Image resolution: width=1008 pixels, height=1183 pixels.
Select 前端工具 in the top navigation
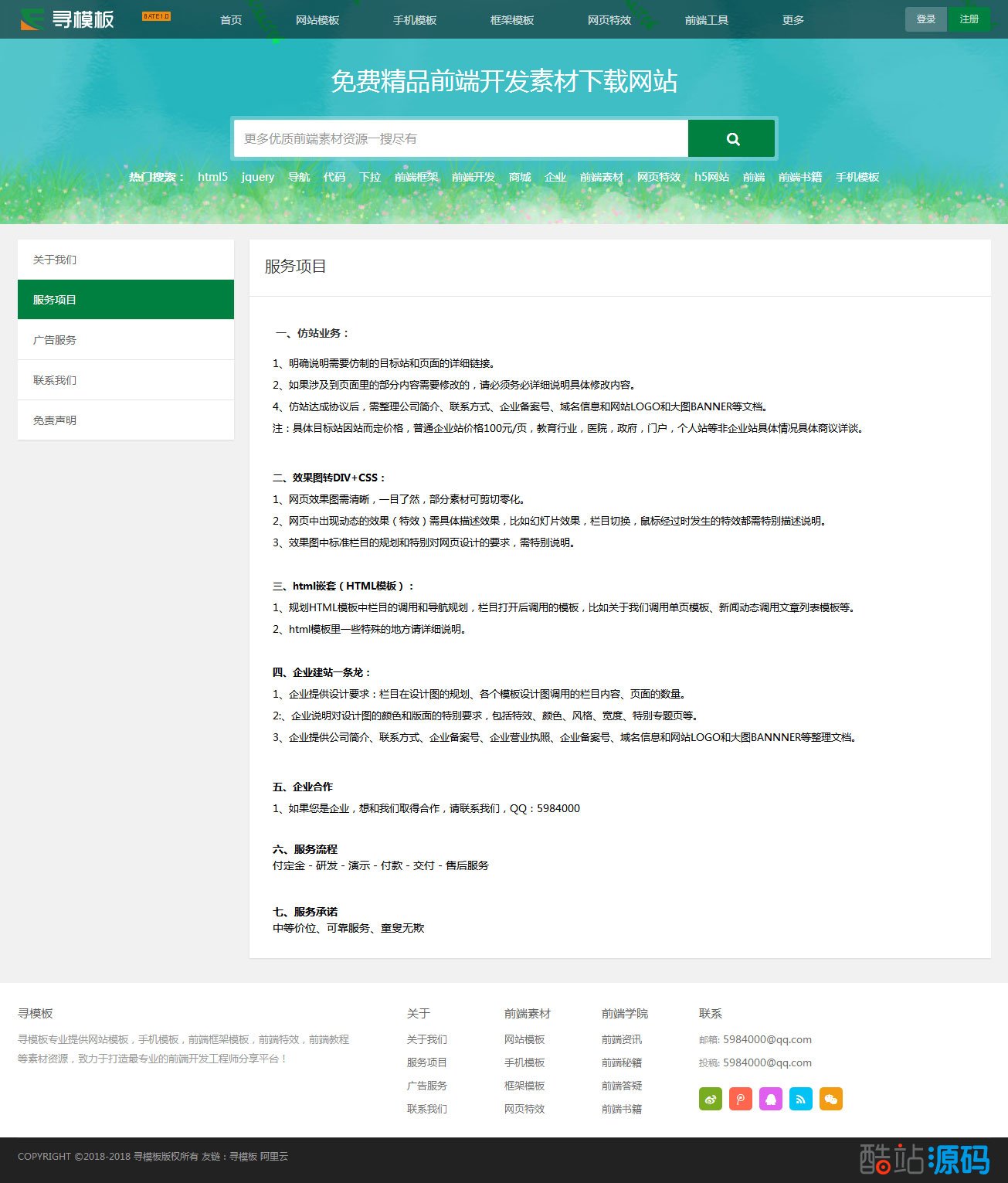(x=706, y=20)
